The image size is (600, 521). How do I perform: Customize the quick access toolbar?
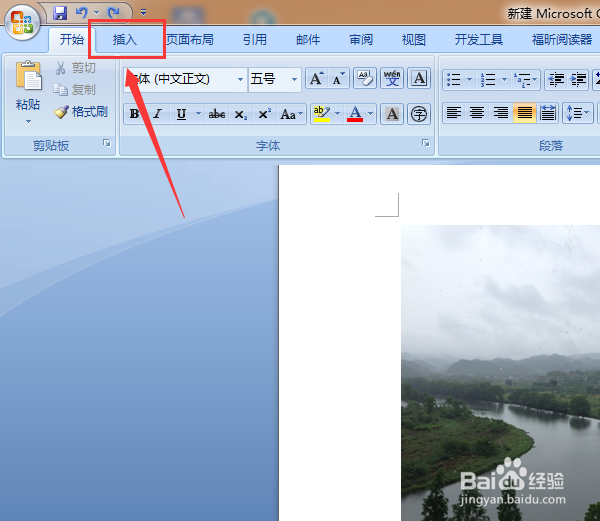point(143,13)
